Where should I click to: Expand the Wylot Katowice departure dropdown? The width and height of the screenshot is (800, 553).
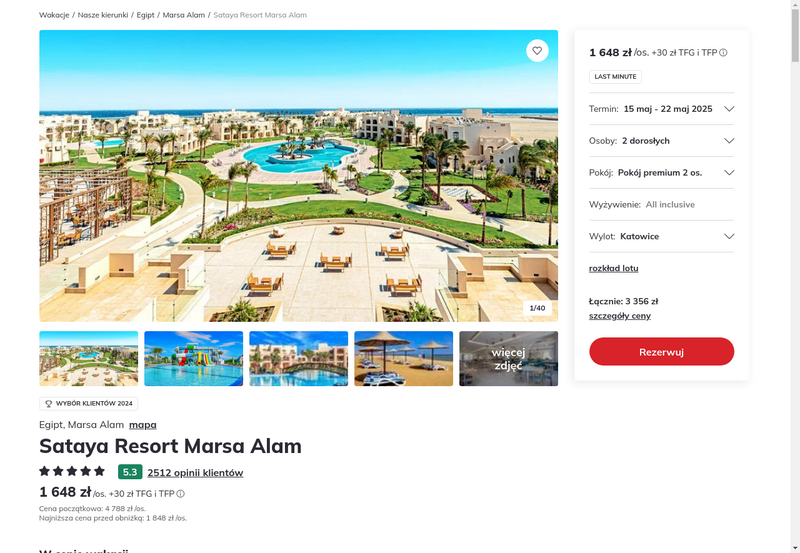(661, 236)
